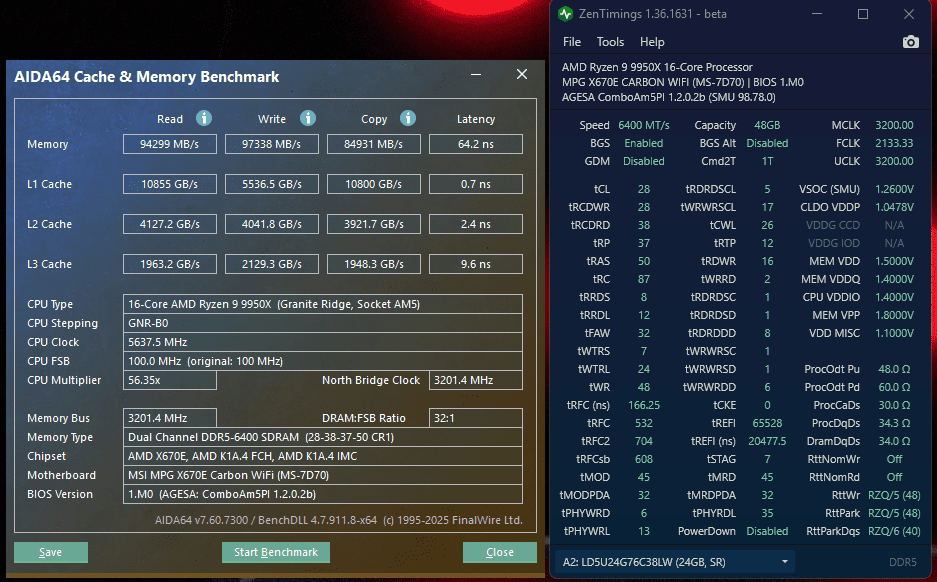Click Chipset field AMD X670E
Viewport: 937px width, 582px height.
click(323, 457)
